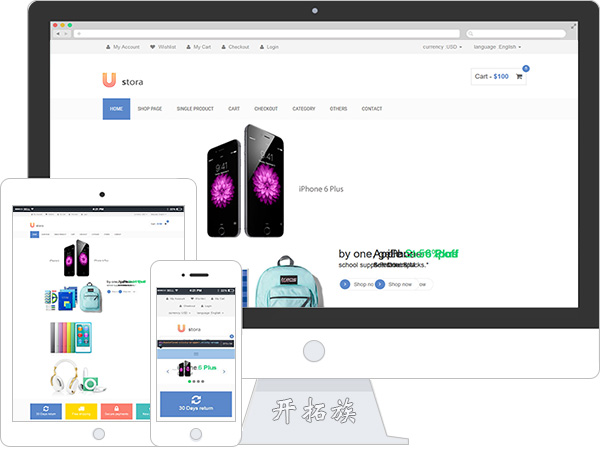
Task: Expand the currency USD dropdown on monitor
Action: pos(442,47)
